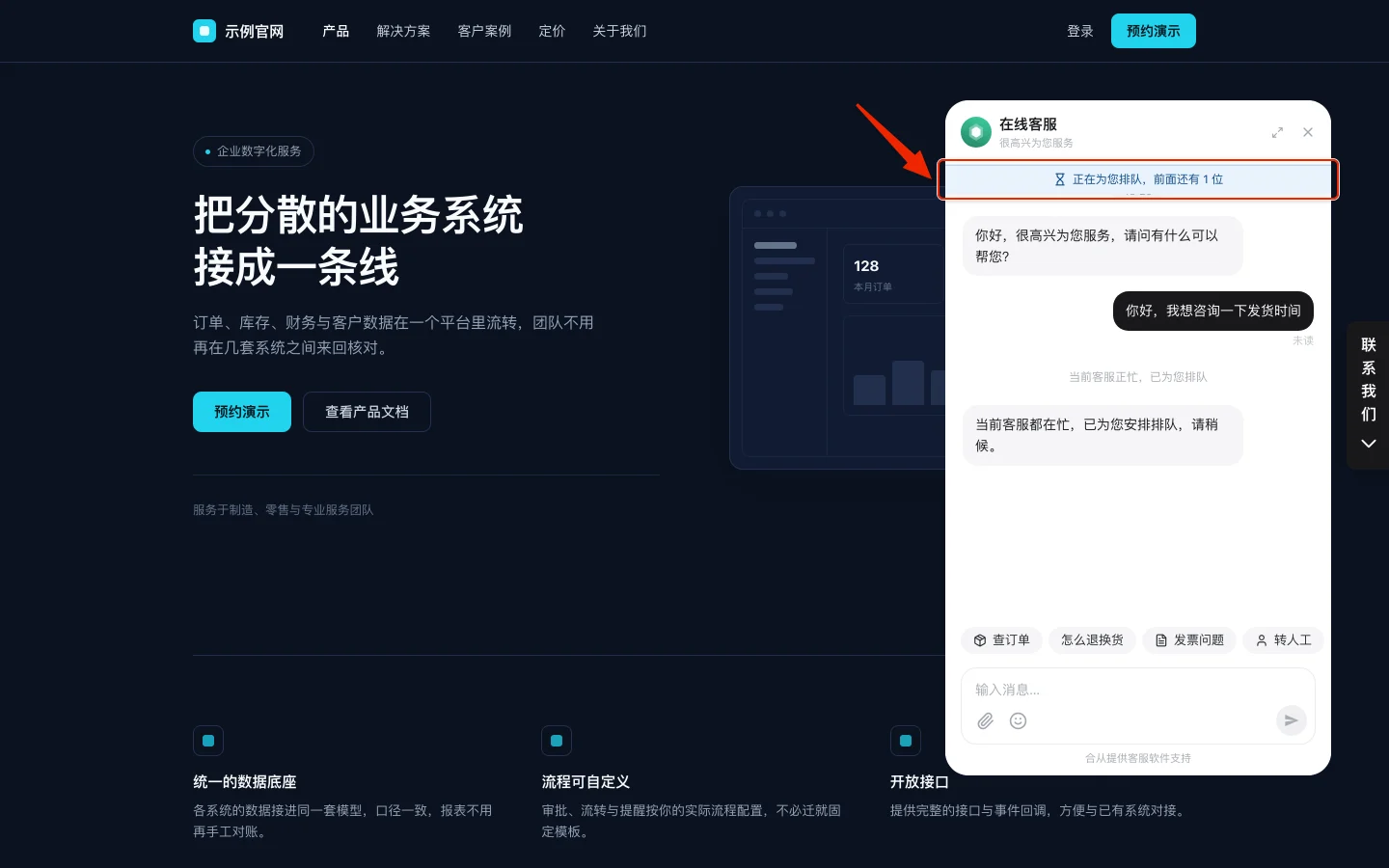Visit the 关于我们 page

[x=619, y=31]
